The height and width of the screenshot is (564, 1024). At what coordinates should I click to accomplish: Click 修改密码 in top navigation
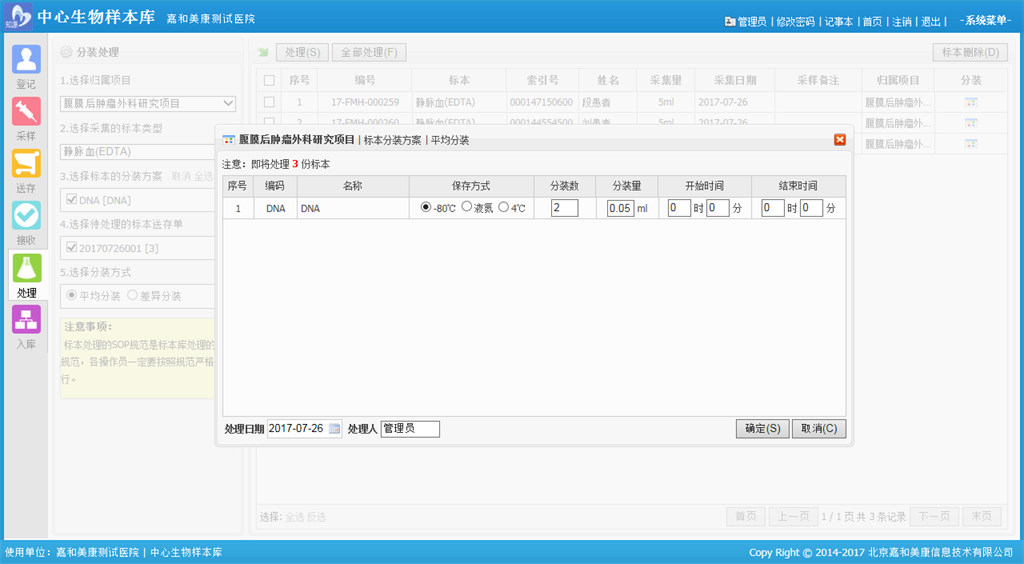click(x=795, y=22)
